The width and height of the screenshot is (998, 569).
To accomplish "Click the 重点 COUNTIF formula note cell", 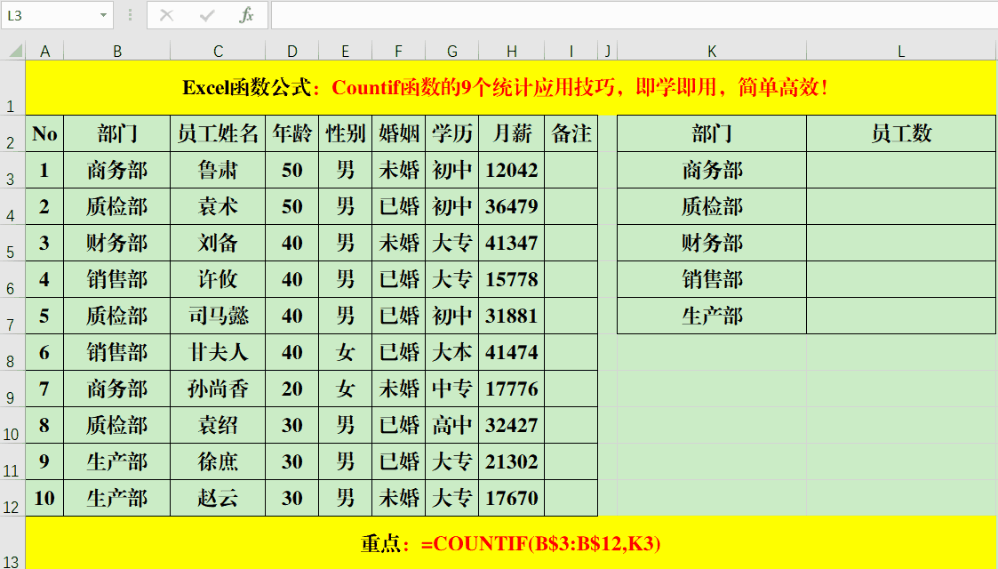I will coord(511,543).
